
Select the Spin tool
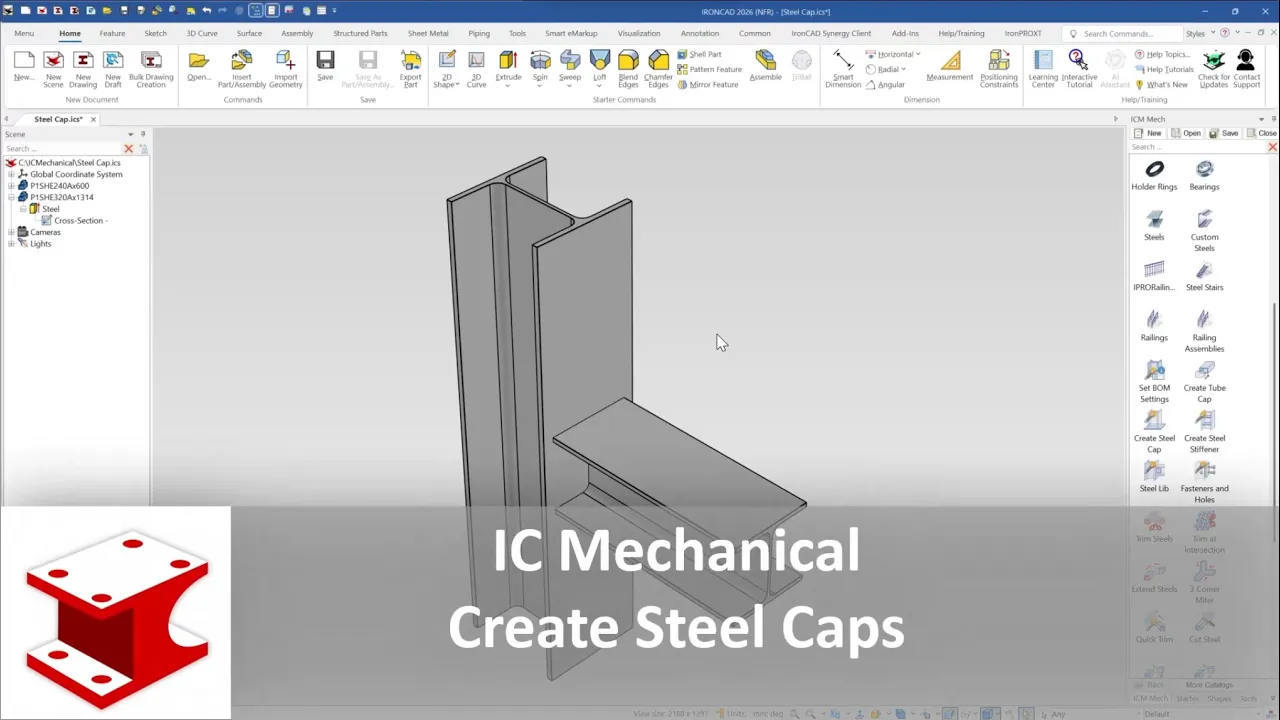coord(540,68)
